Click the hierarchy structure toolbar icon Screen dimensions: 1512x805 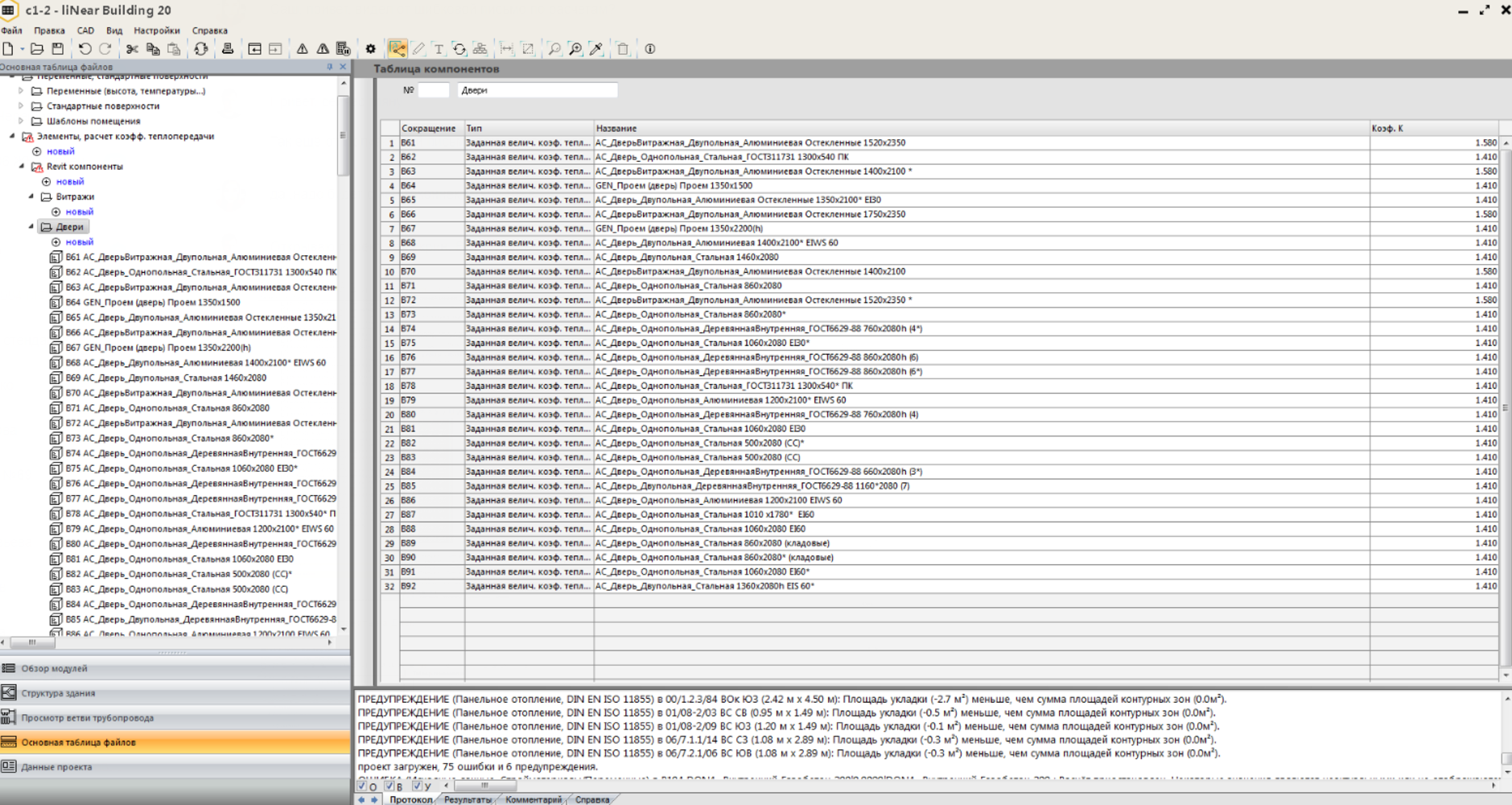coord(480,49)
